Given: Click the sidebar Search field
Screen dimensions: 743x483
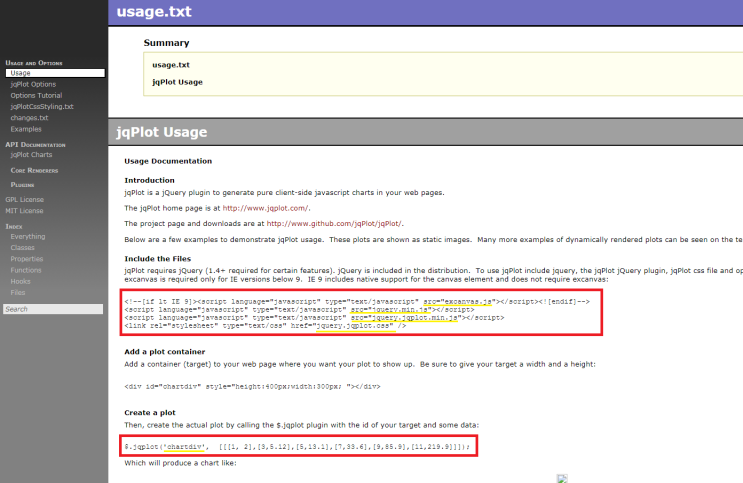Looking at the screenshot, I should pyautogui.click(x=53, y=309).
